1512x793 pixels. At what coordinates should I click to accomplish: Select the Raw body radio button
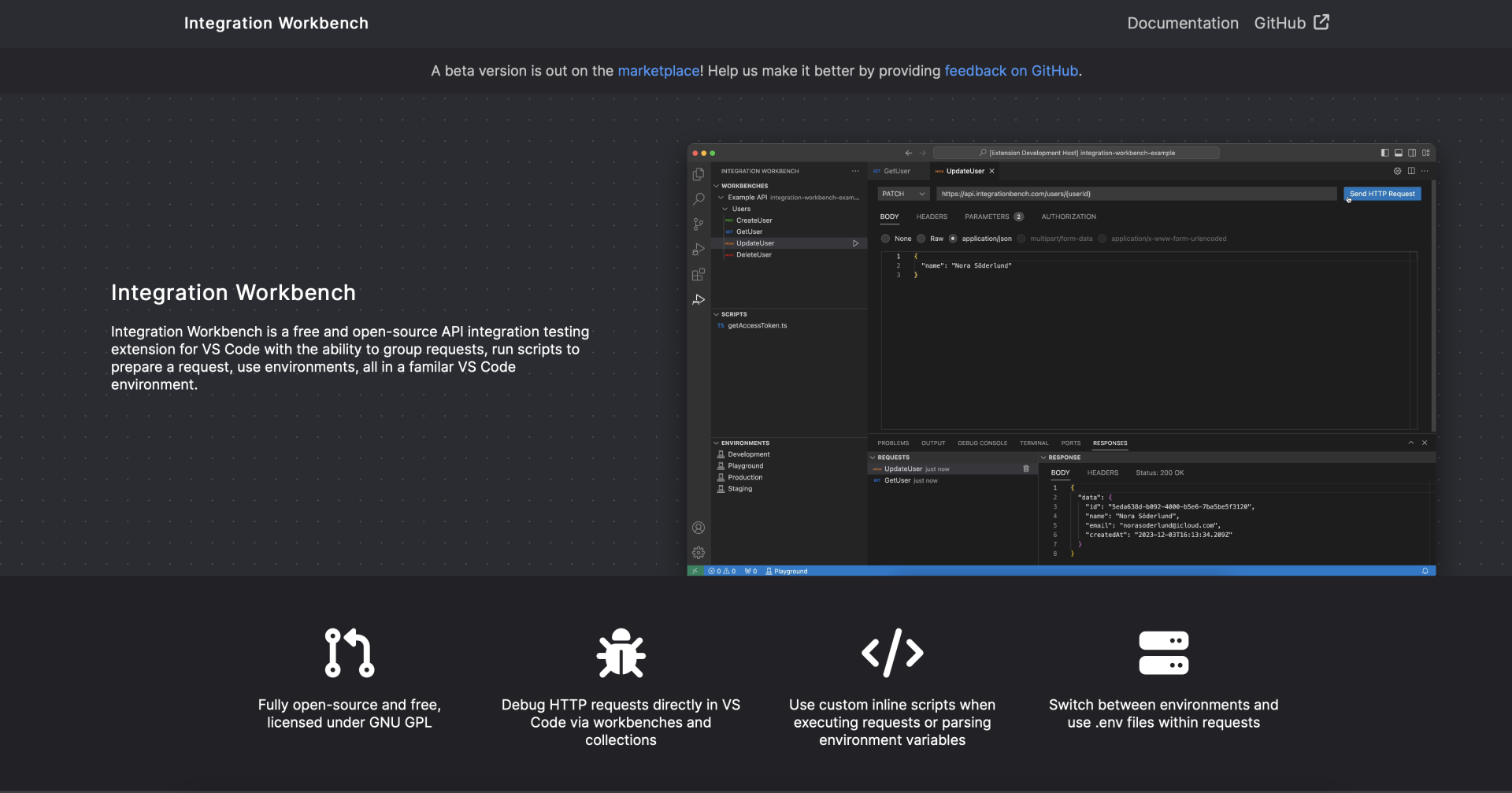pos(921,239)
